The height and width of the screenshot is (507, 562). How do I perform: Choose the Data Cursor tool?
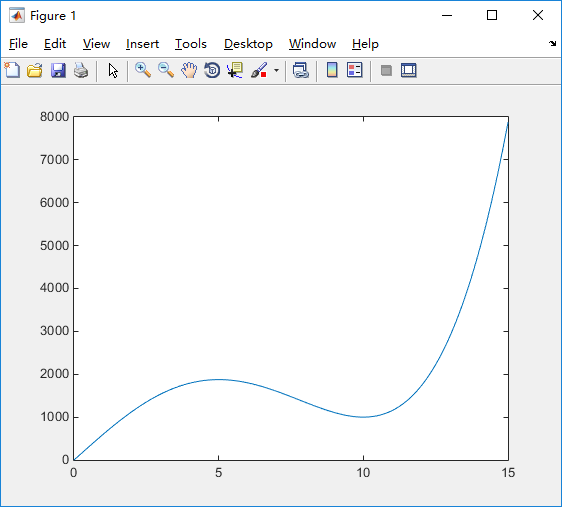tap(235, 70)
